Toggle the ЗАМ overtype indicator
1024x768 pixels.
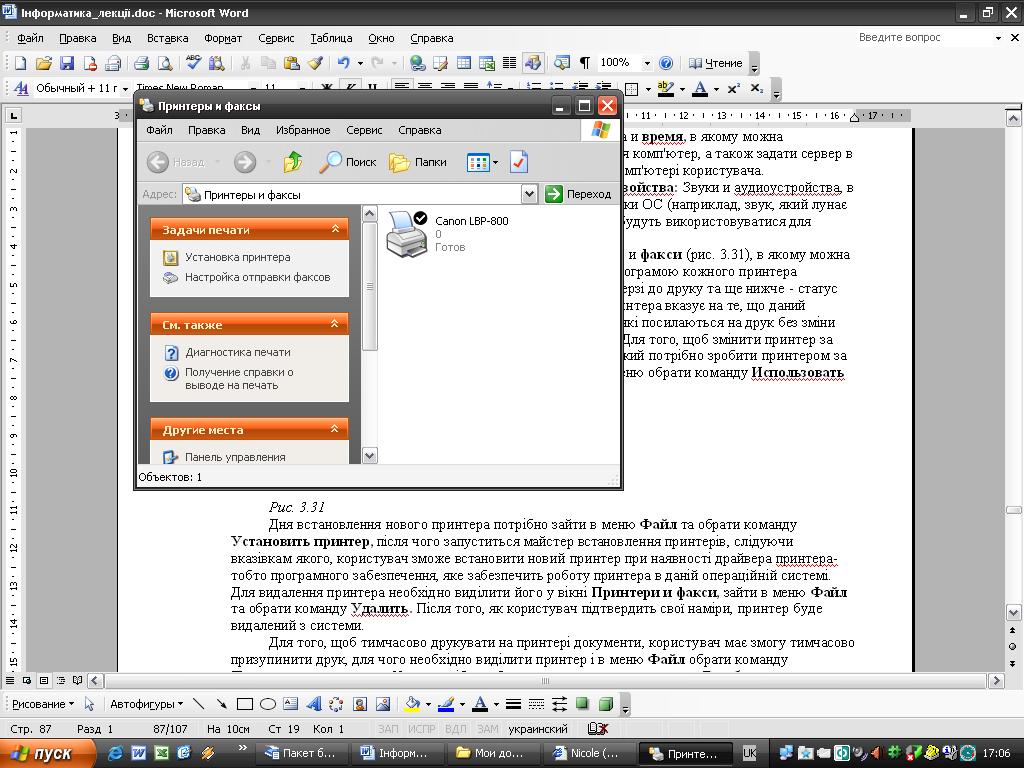coord(487,729)
